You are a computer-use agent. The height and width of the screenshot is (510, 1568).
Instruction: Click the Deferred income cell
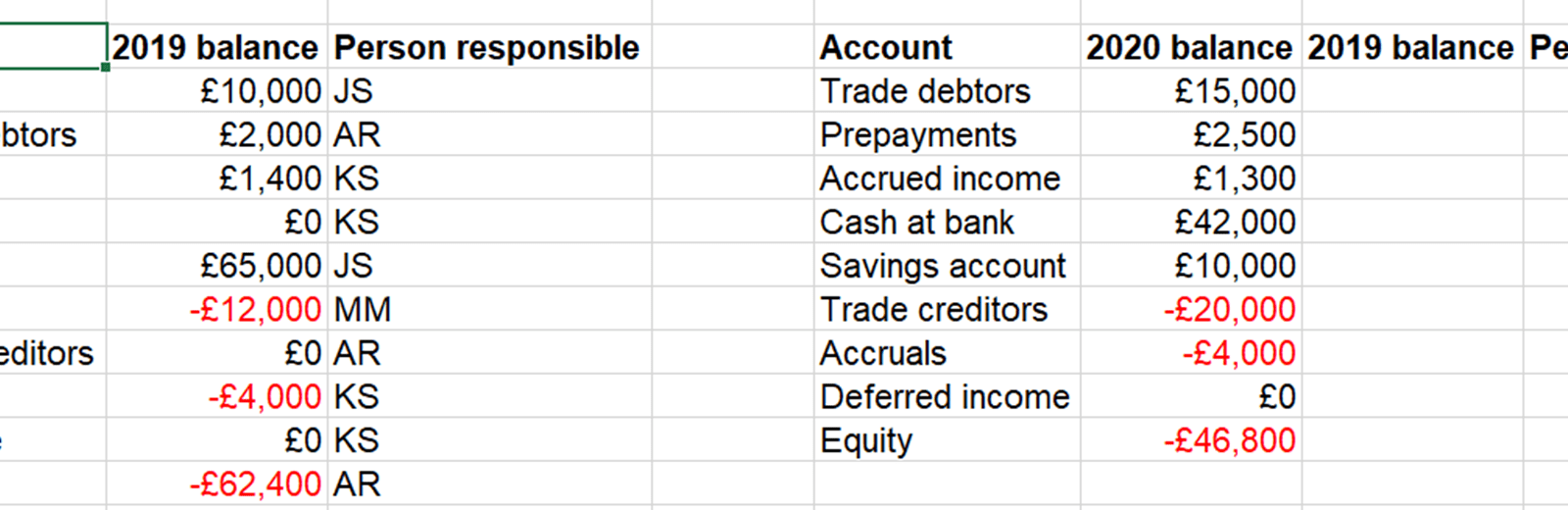point(945,397)
